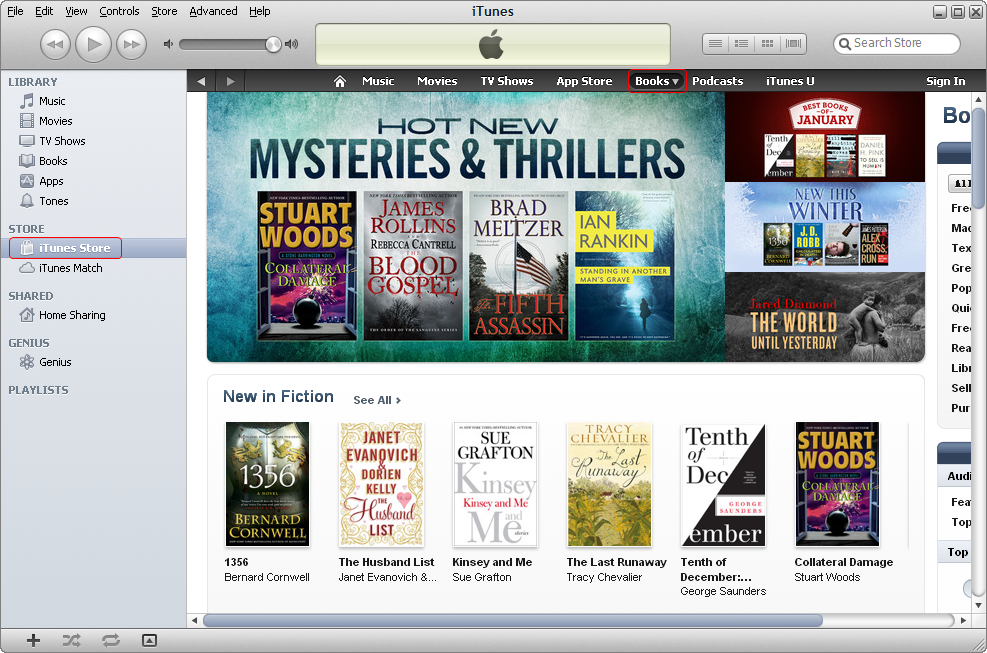
Task: Open the Kinsey and Me book cover
Action: coord(495,484)
